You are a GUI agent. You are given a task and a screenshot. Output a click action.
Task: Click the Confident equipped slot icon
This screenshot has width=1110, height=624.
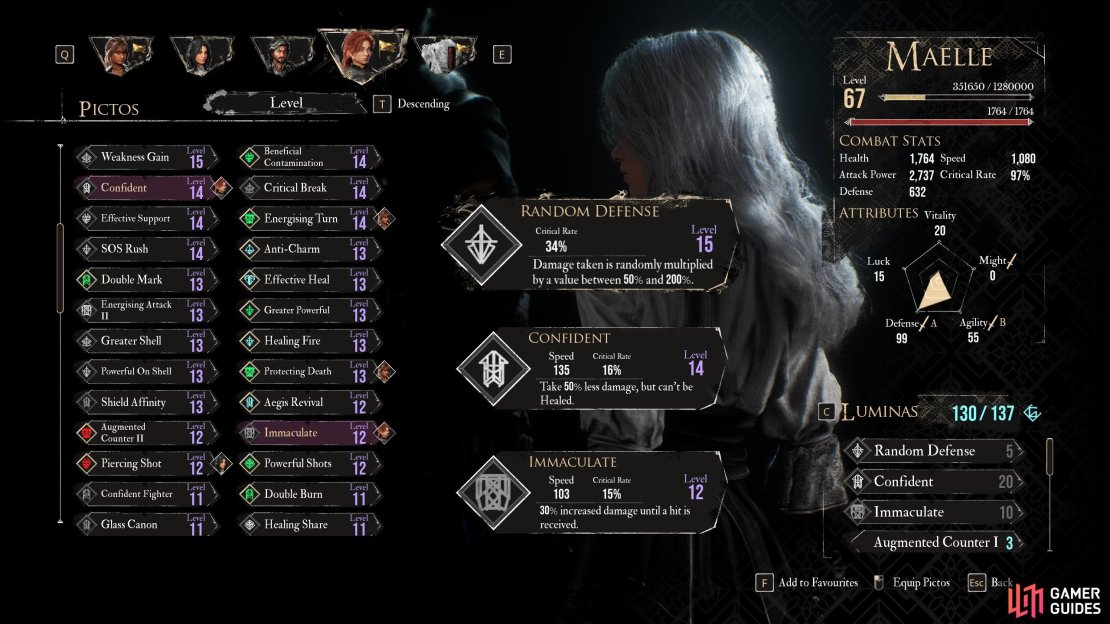493,369
